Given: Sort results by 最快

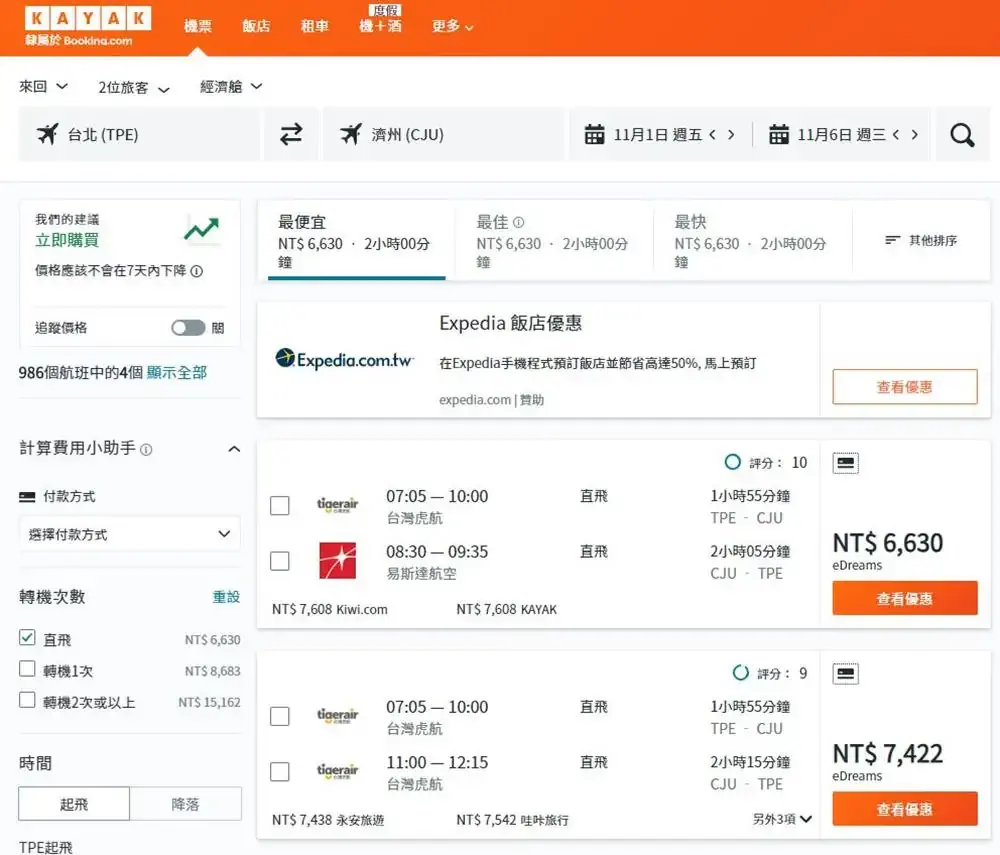Looking at the screenshot, I should tap(753, 241).
